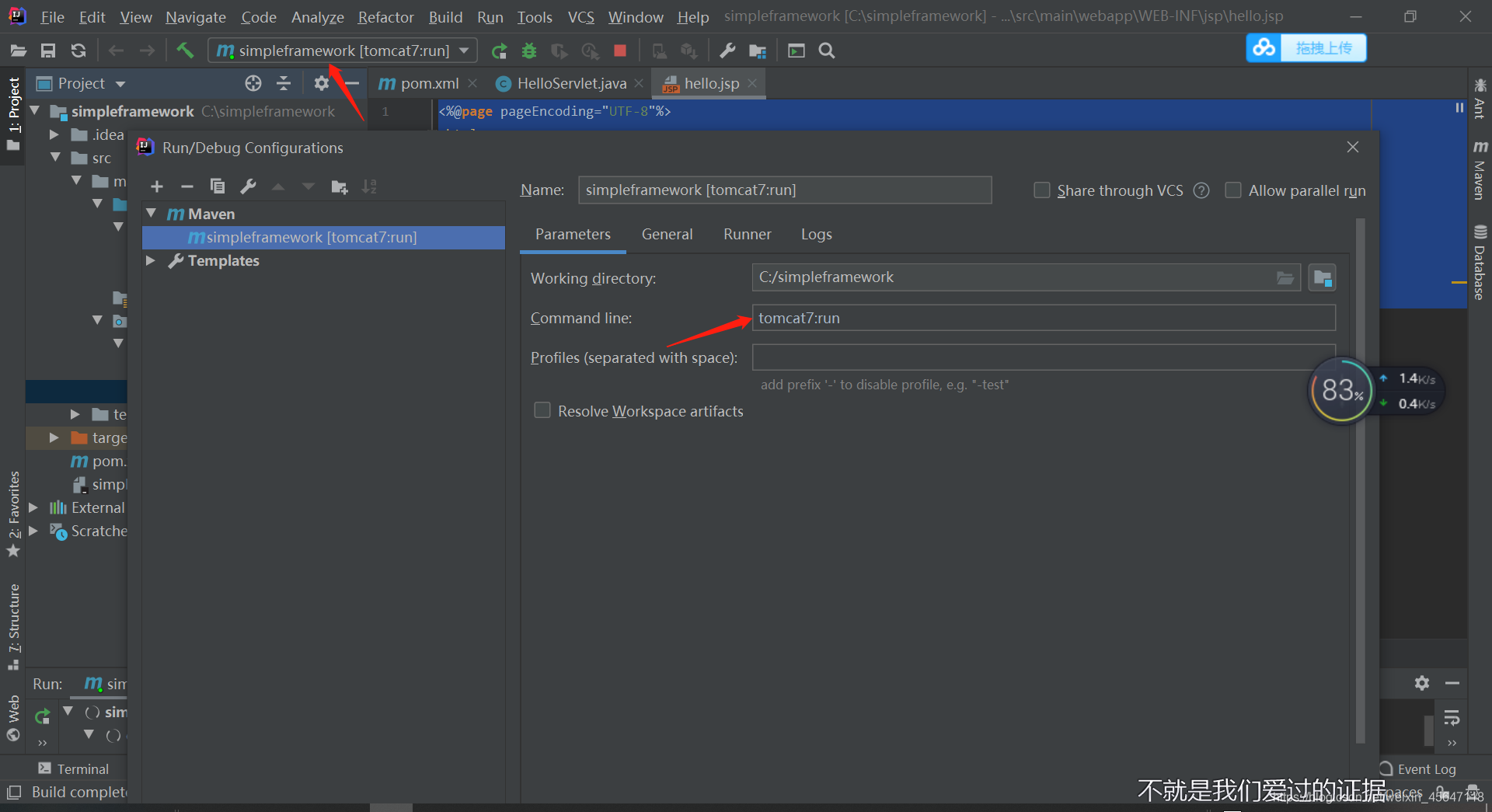Open run configuration dropdown simpleframework [tomcat7:run]
The image size is (1492, 812).
tap(343, 51)
